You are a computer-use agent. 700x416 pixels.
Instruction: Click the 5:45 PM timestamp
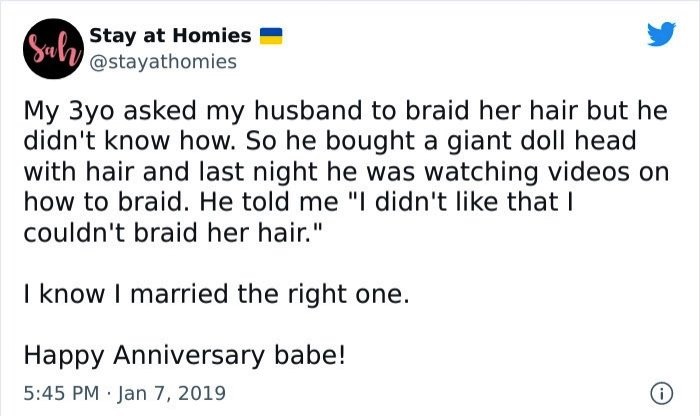pos(61,393)
